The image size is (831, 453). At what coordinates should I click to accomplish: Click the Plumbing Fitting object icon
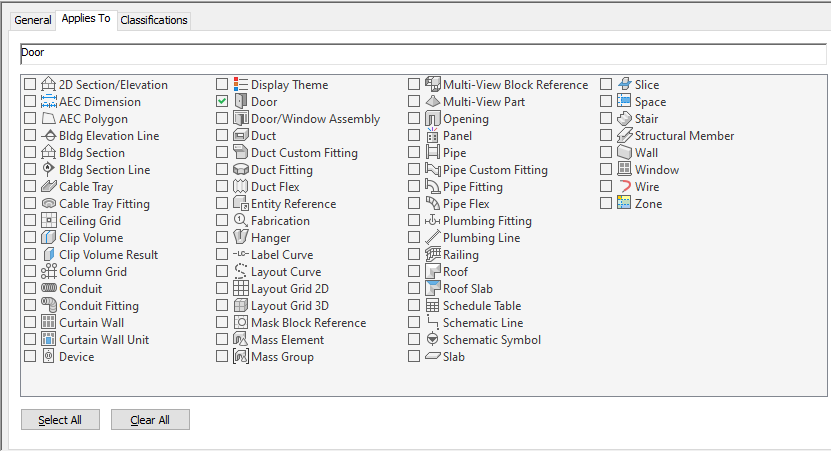[432, 221]
